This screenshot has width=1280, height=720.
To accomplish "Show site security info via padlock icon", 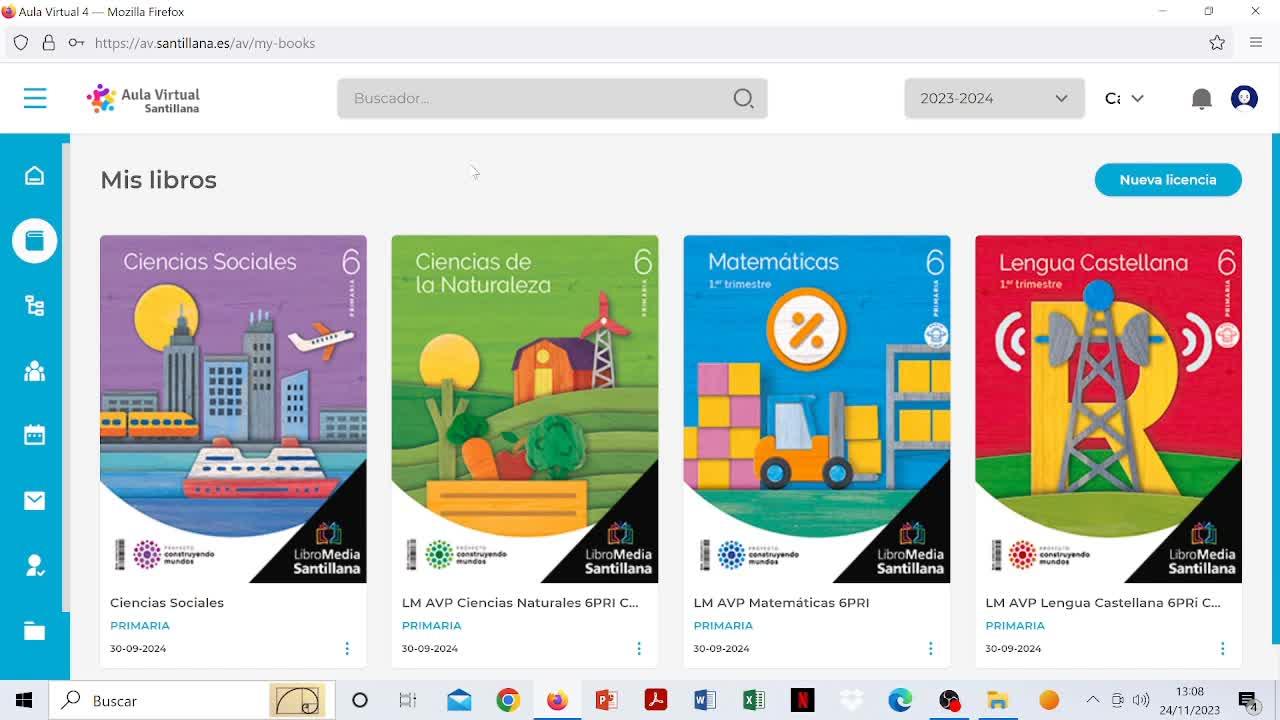I will [48, 43].
